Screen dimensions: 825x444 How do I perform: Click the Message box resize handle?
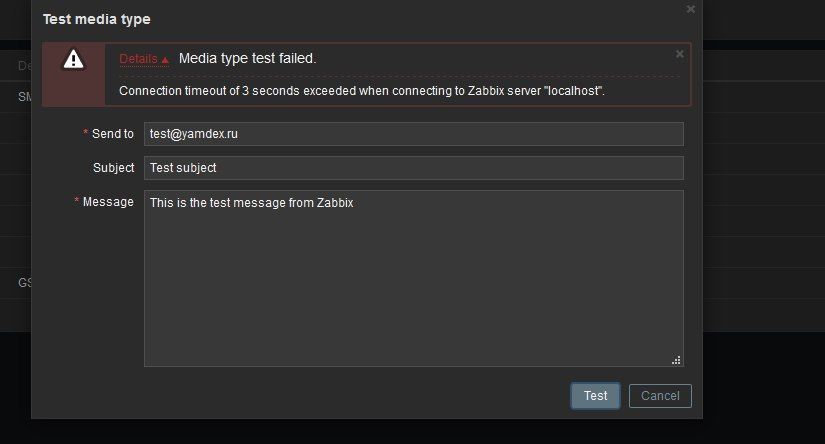tap(677, 360)
